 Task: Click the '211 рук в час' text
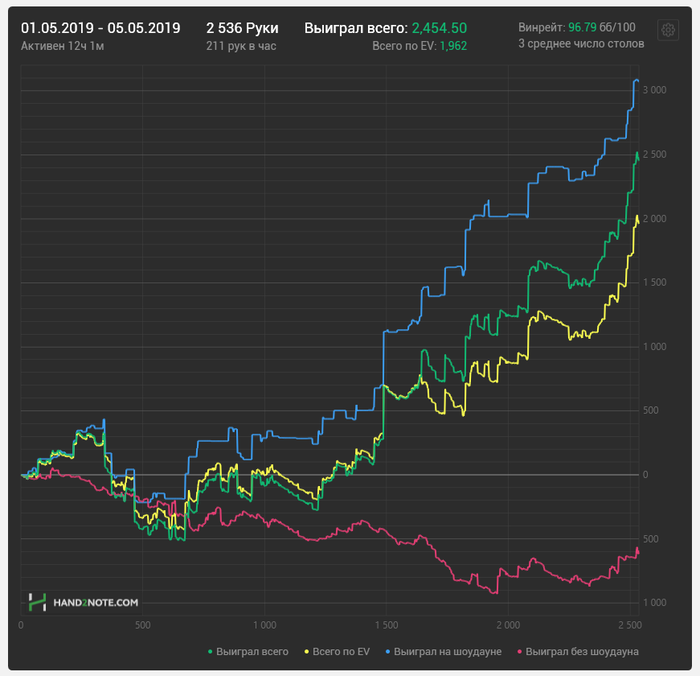click(x=241, y=46)
